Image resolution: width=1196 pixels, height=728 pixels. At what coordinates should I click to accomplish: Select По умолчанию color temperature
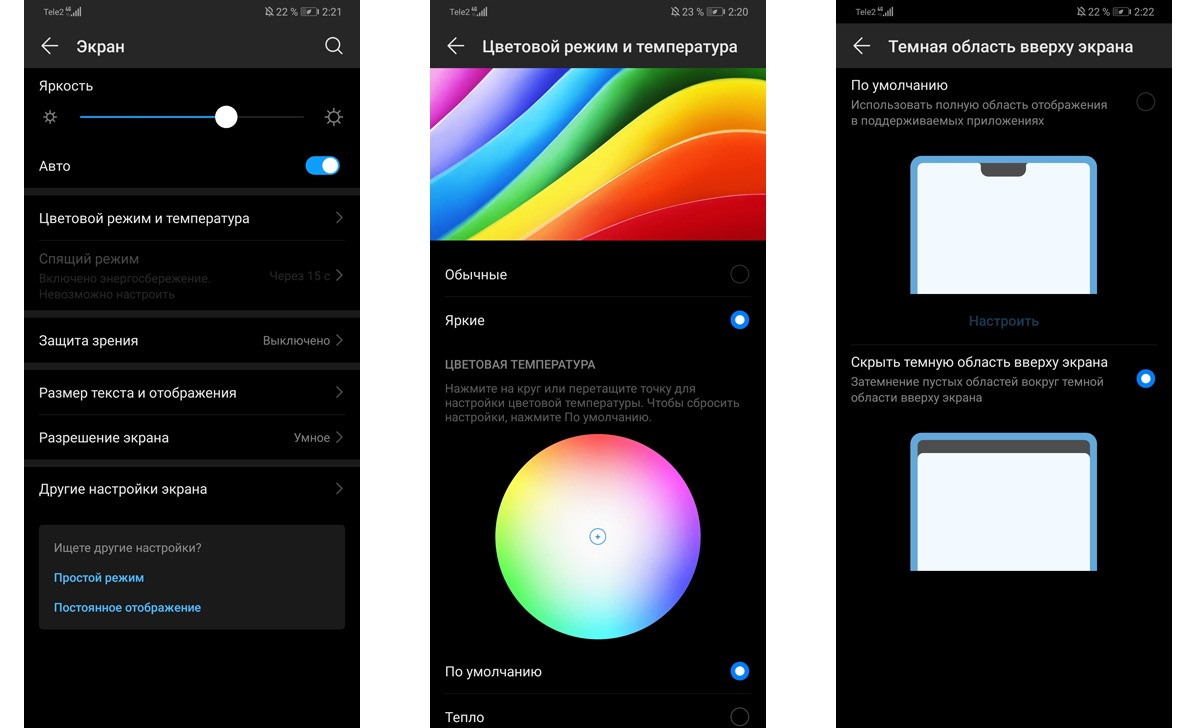tap(739, 671)
